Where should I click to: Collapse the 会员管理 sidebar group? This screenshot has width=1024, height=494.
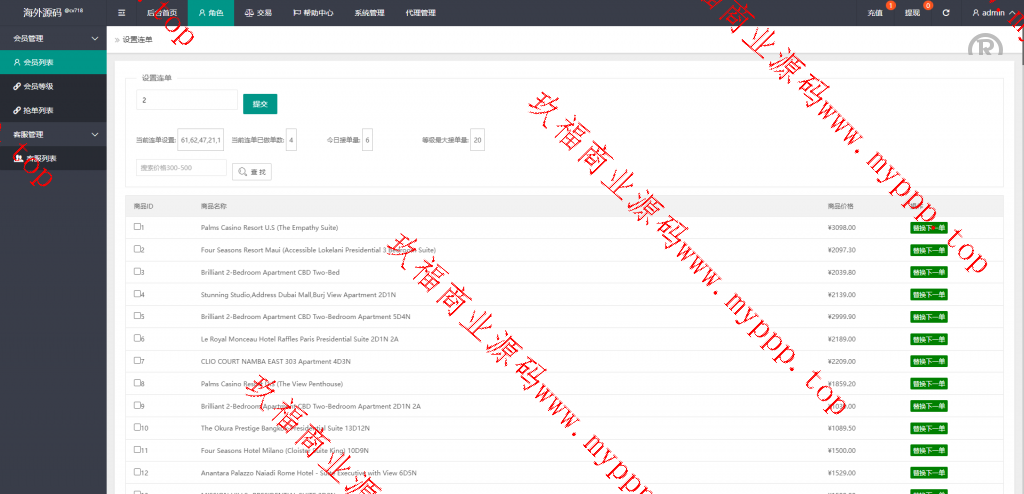coord(94,38)
